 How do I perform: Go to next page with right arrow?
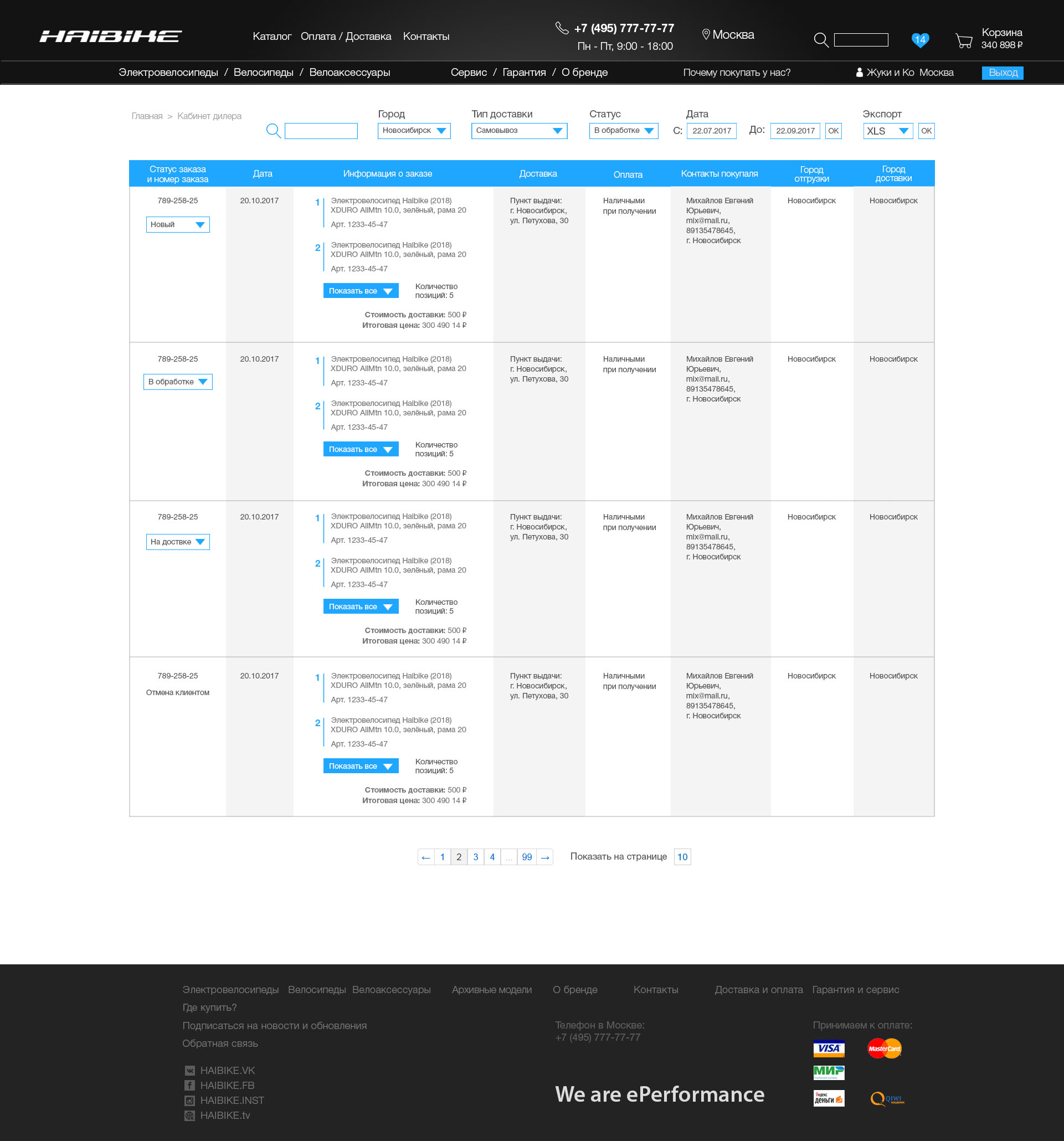(544, 857)
